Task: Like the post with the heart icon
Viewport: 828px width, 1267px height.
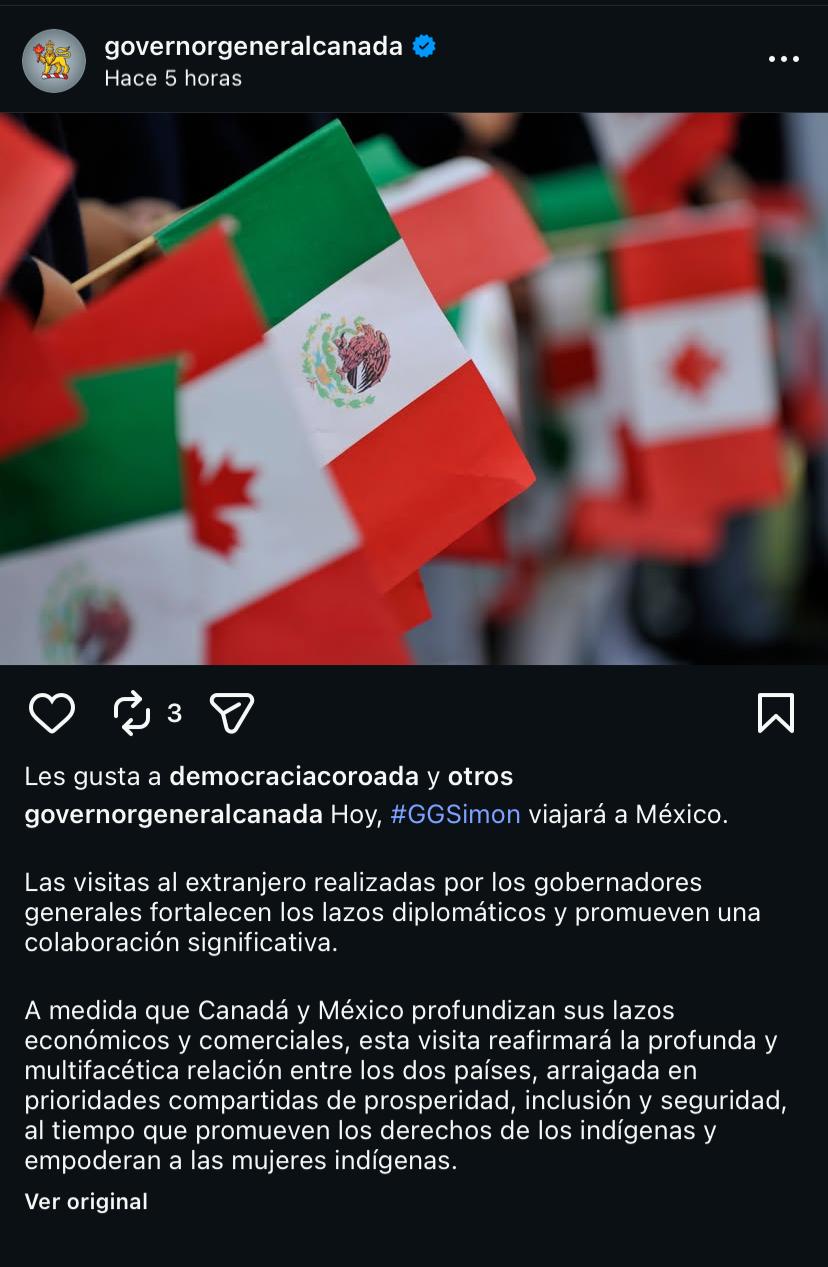Action: point(52,713)
